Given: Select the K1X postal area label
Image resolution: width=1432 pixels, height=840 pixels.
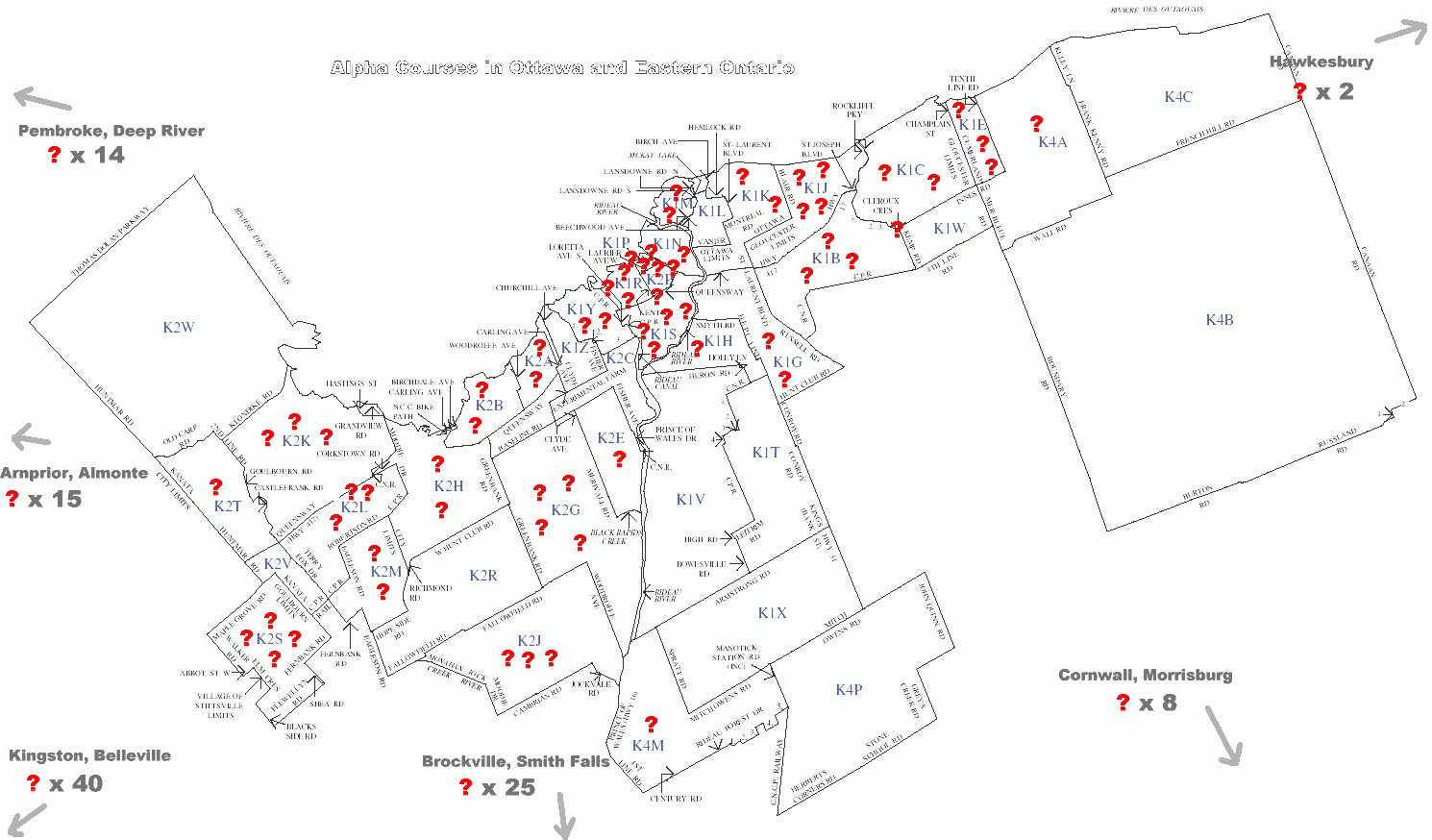Looking at the screenshot, I should 773,612.
